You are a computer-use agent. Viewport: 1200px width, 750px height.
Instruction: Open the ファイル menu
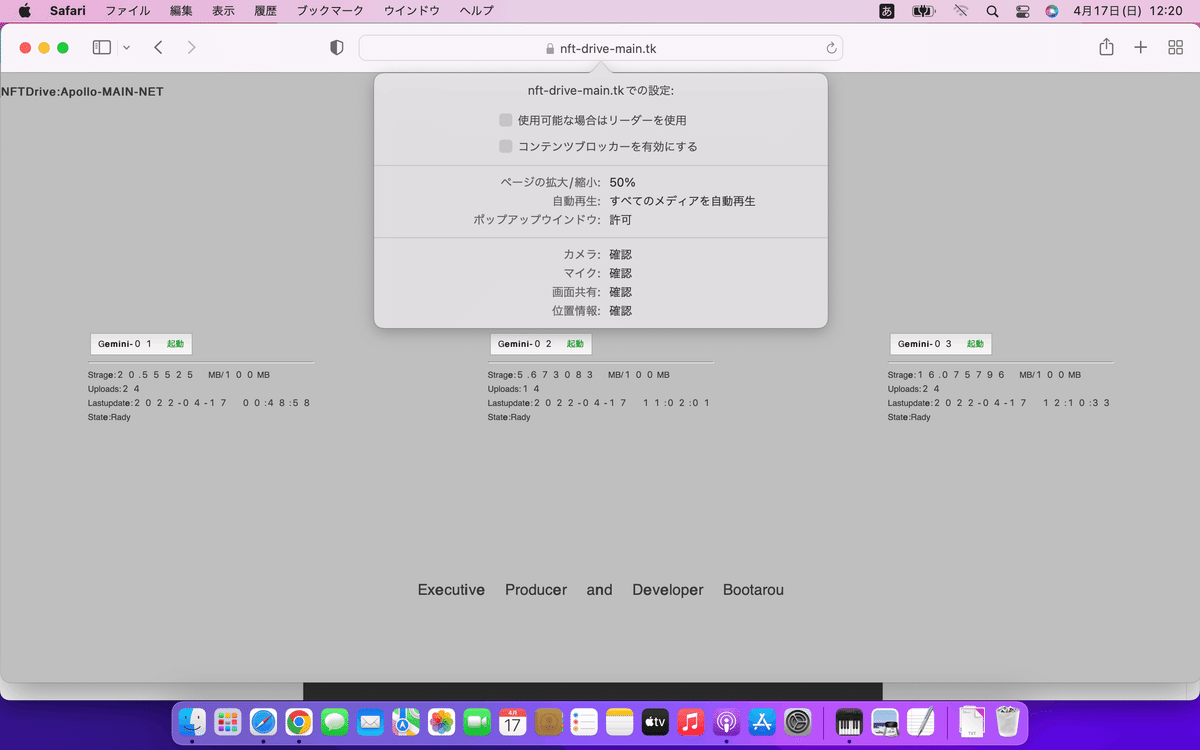coord(128,11)
